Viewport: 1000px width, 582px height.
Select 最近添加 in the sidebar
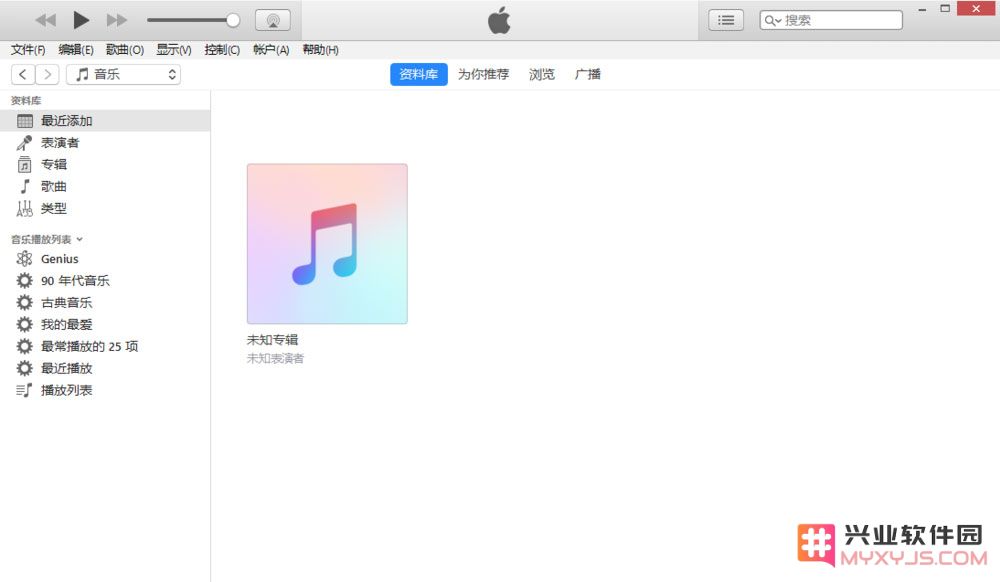(105, 121)
